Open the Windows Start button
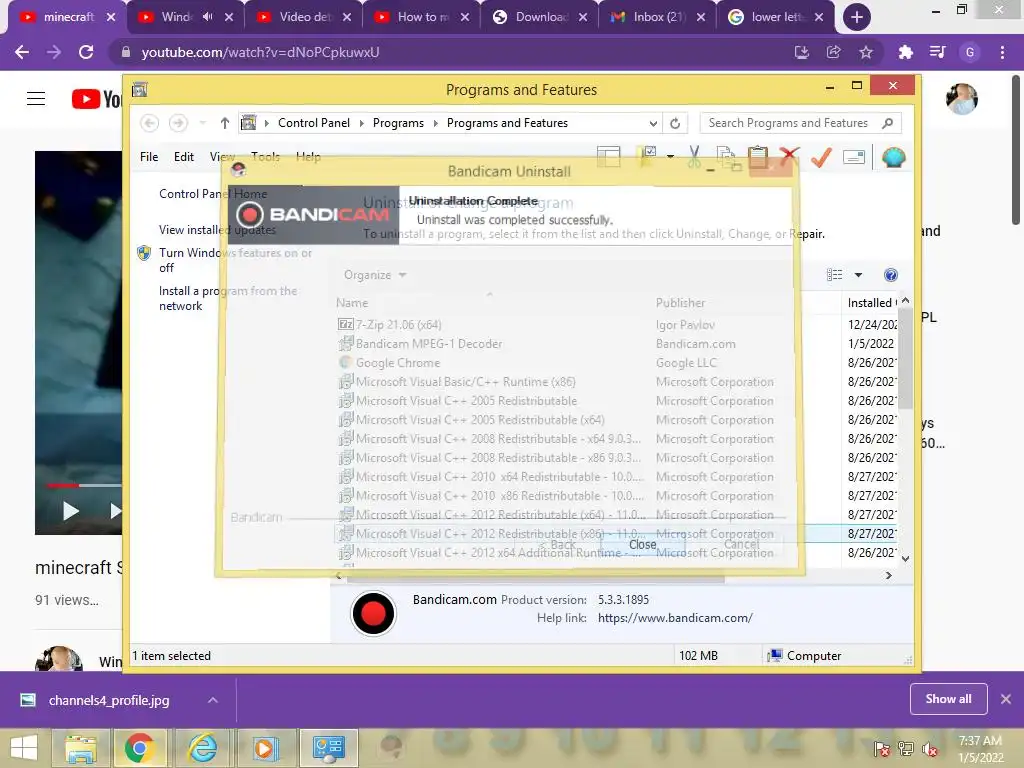The width and height of the screenshot is (1024, 768). [x=24, y=748]
